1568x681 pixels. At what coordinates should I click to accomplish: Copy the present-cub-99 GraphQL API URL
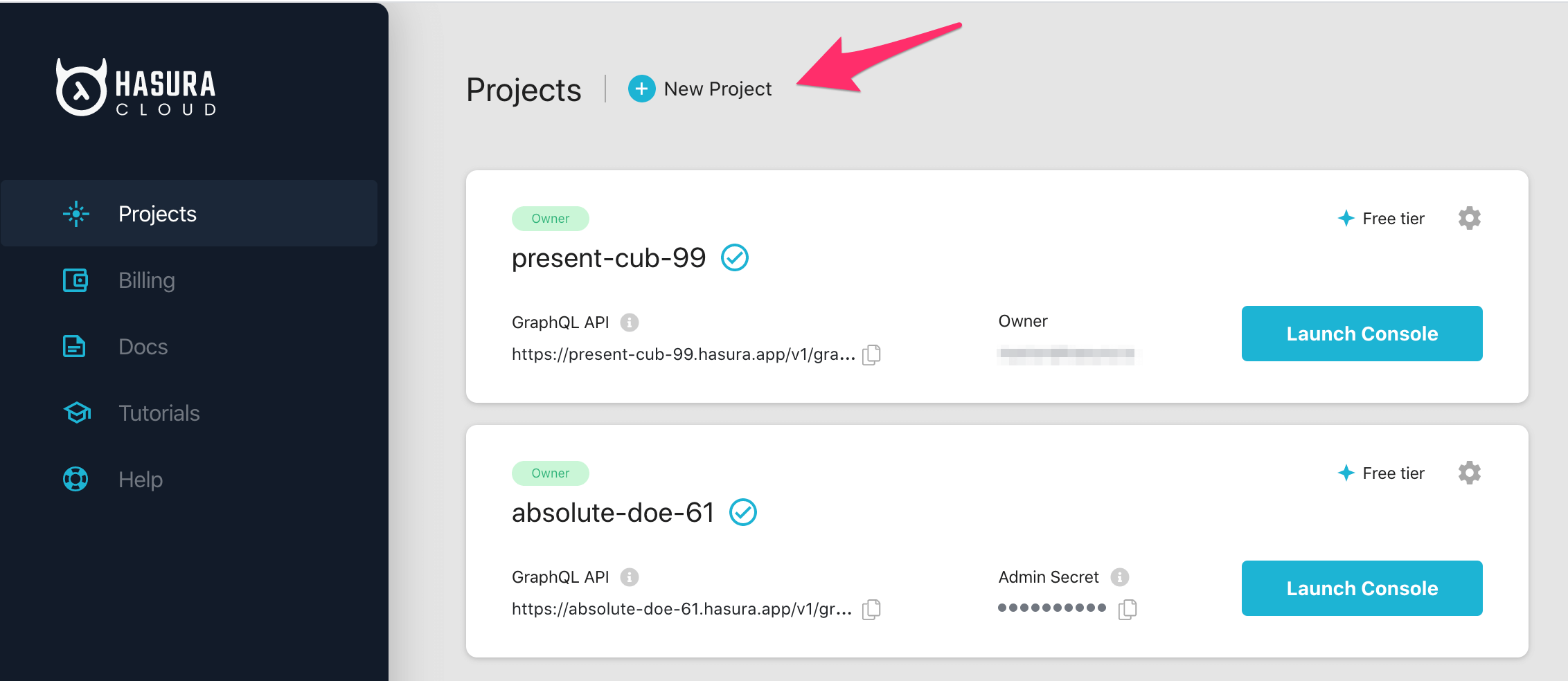click(872, 355)
